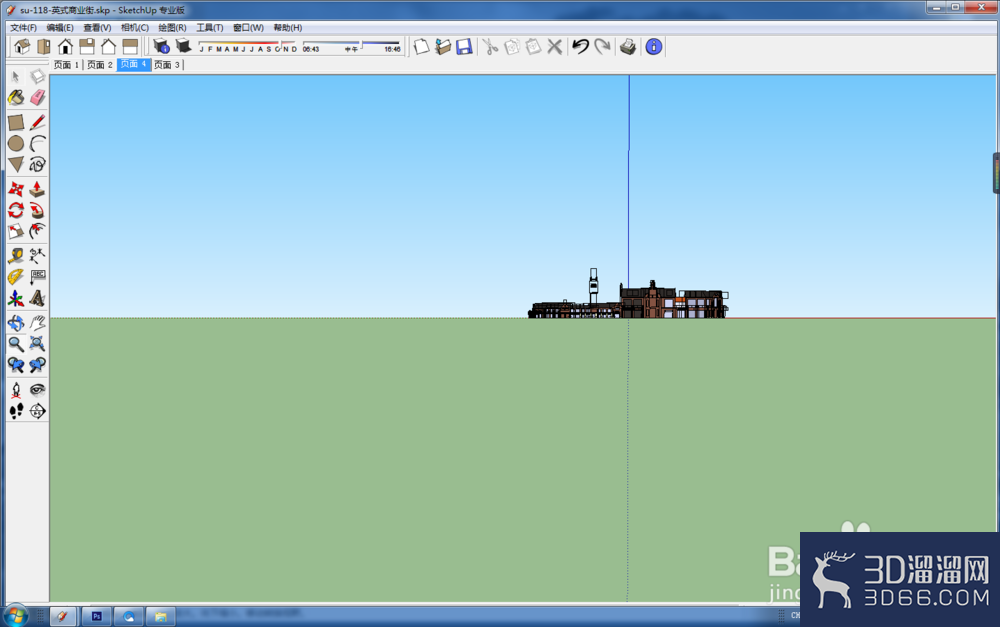Activate the Push/Pull tool
The height and width of the screenshot is (627, 1000).
(38, 189)
